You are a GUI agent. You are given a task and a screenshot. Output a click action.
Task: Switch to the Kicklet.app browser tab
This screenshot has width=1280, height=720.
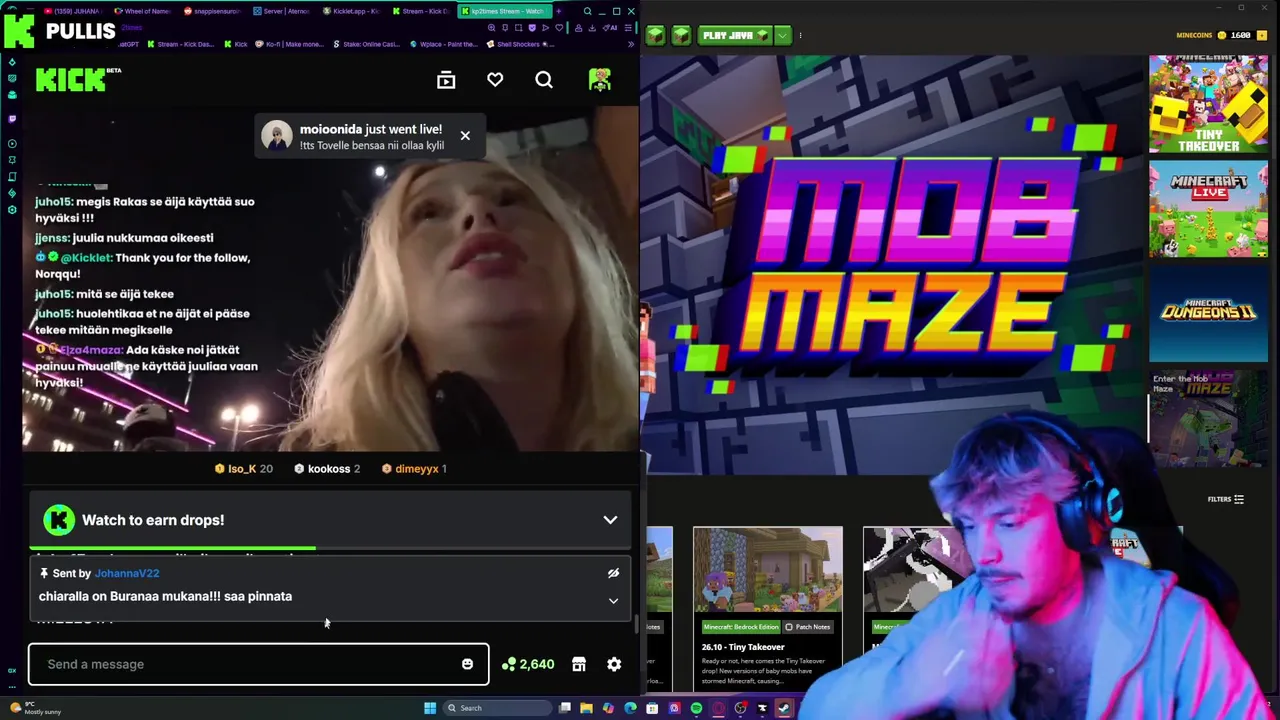[x=351, y=11]
